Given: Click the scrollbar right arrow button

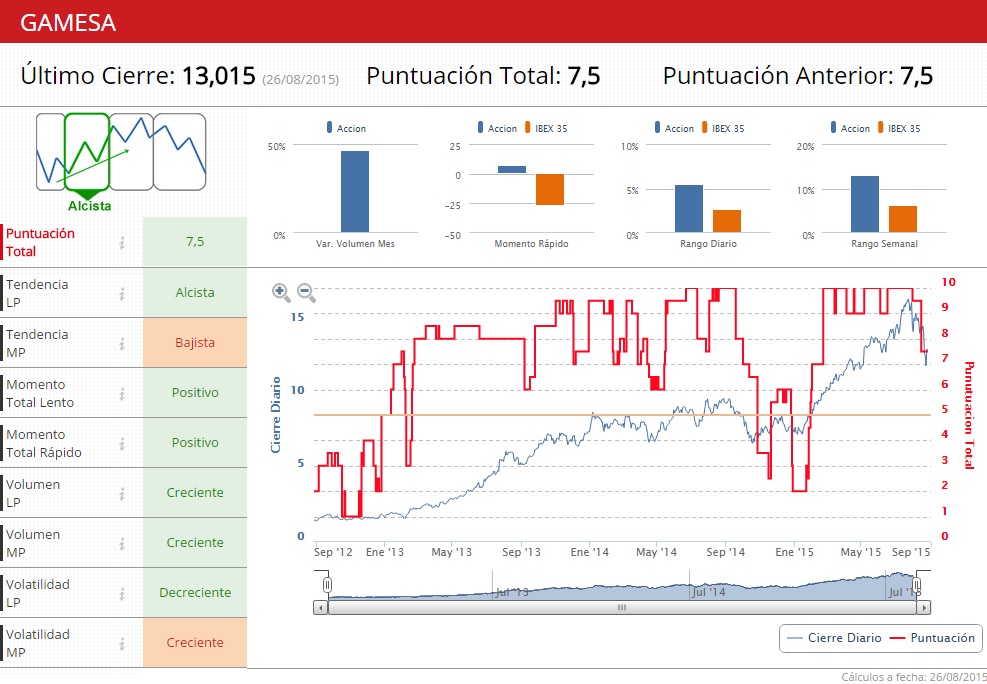Looking at the screenshot, I should click(924, 608).
